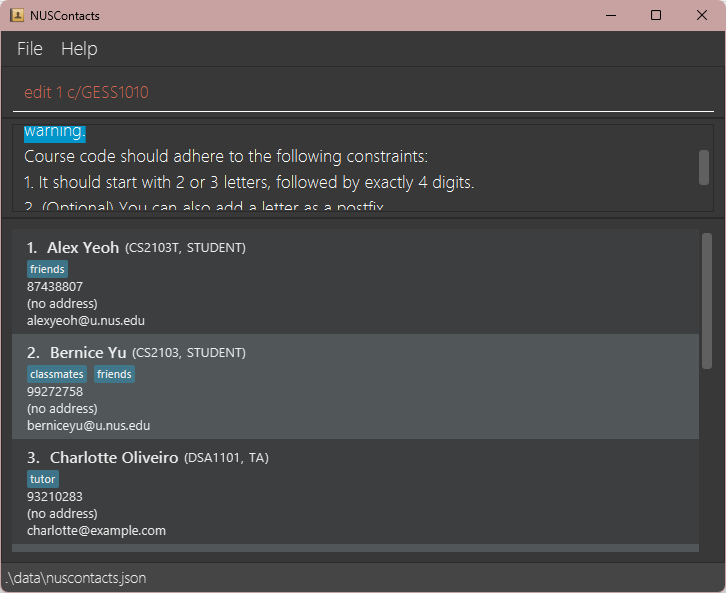Click '(DSA1101, TA)' label
The height and width of the screenshot is (593, 726).
click(x=226, y=458)
